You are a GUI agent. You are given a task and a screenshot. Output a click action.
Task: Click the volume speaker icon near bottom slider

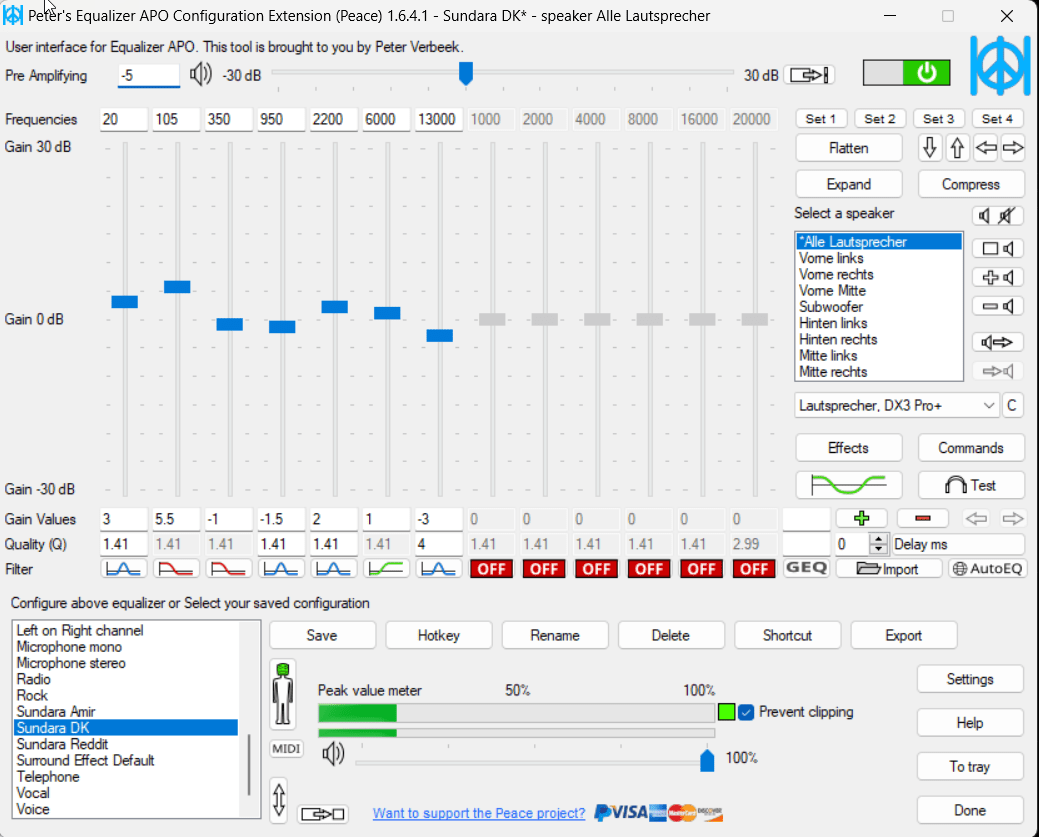coord(333,753)
